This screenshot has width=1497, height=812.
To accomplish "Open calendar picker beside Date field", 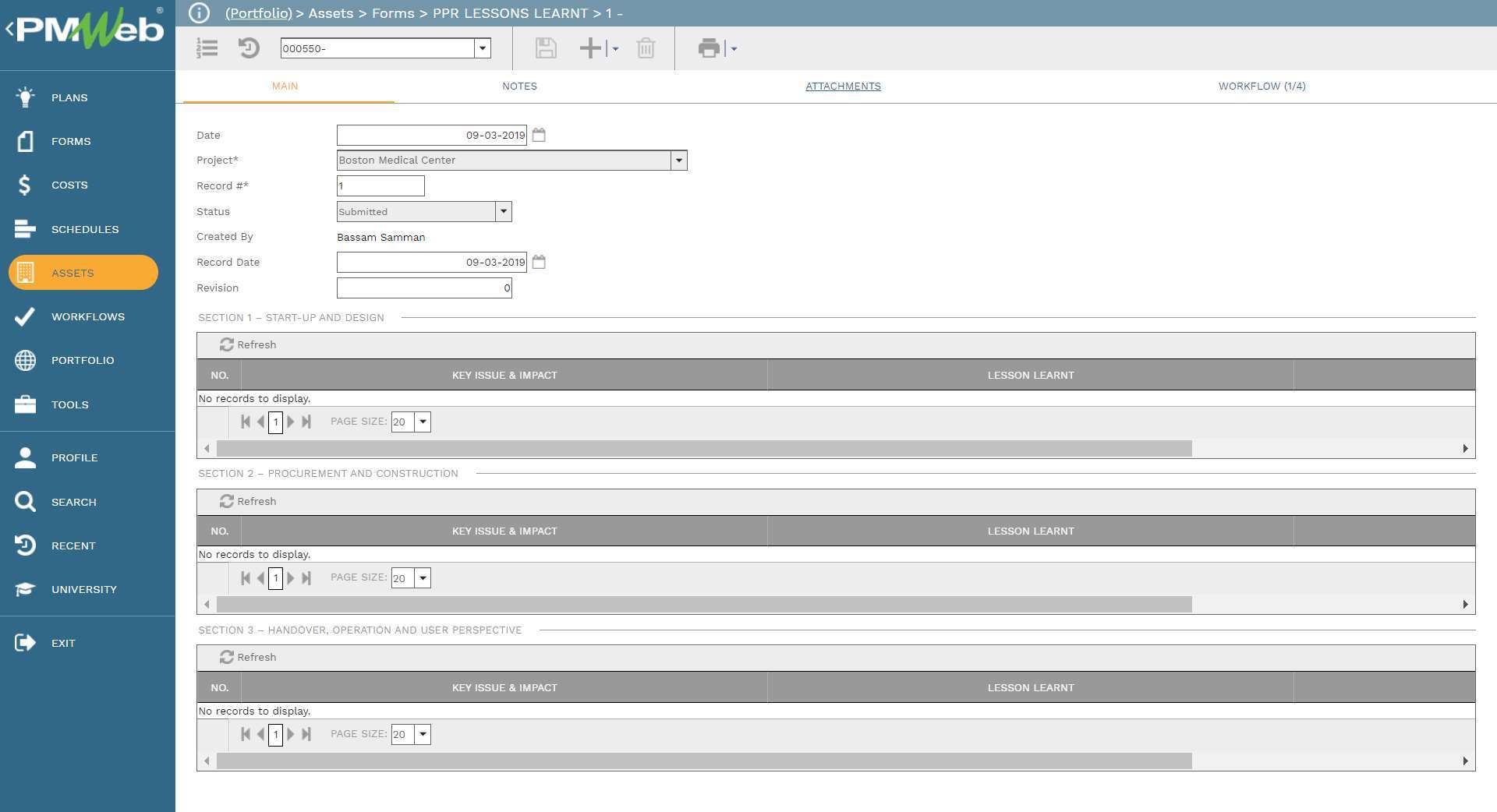I will (539, 135).
